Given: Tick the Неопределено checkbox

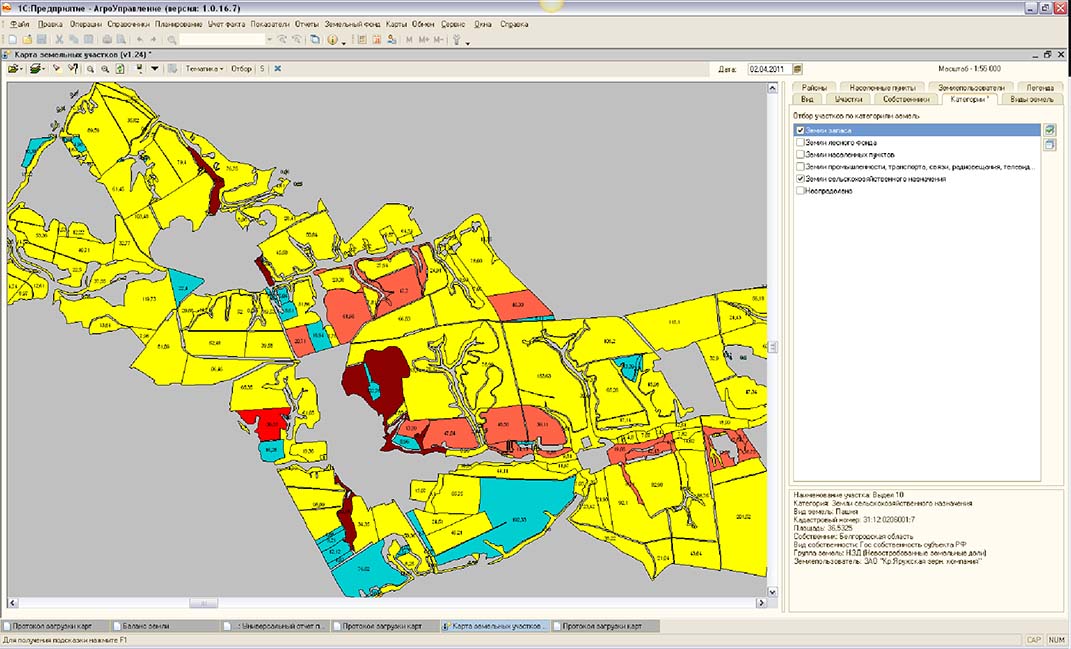Looking at the screenshot, I should tap(800, 190).
